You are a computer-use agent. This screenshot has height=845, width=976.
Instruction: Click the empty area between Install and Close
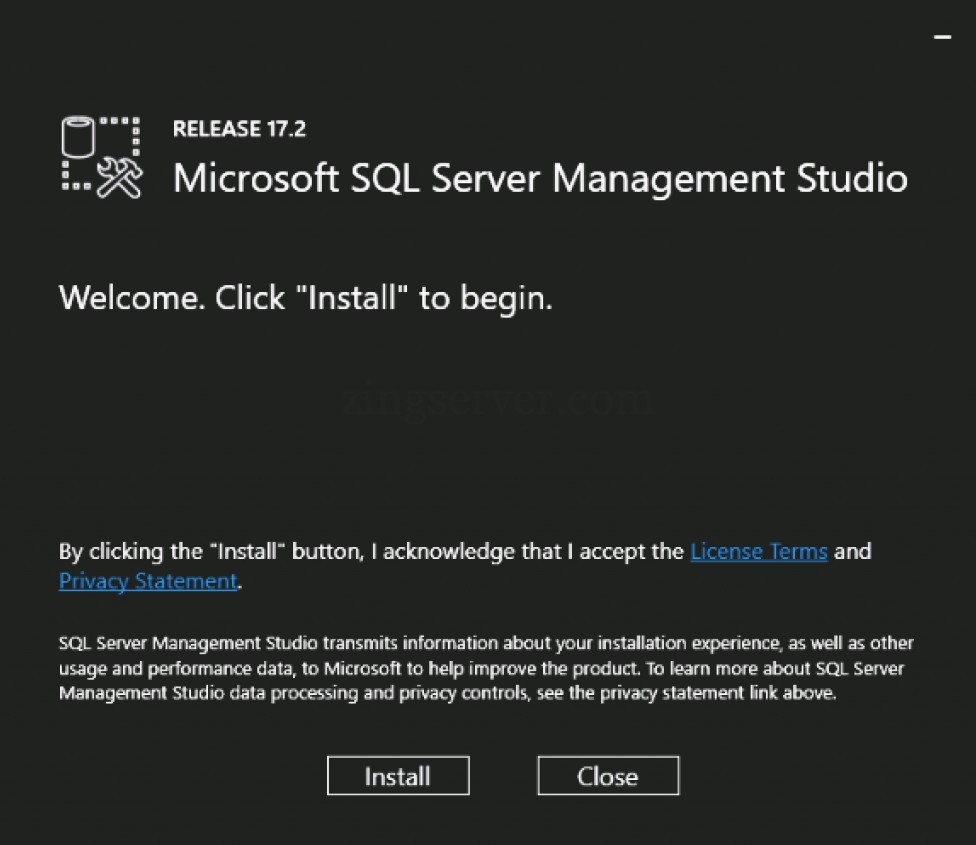coord(503,776)
